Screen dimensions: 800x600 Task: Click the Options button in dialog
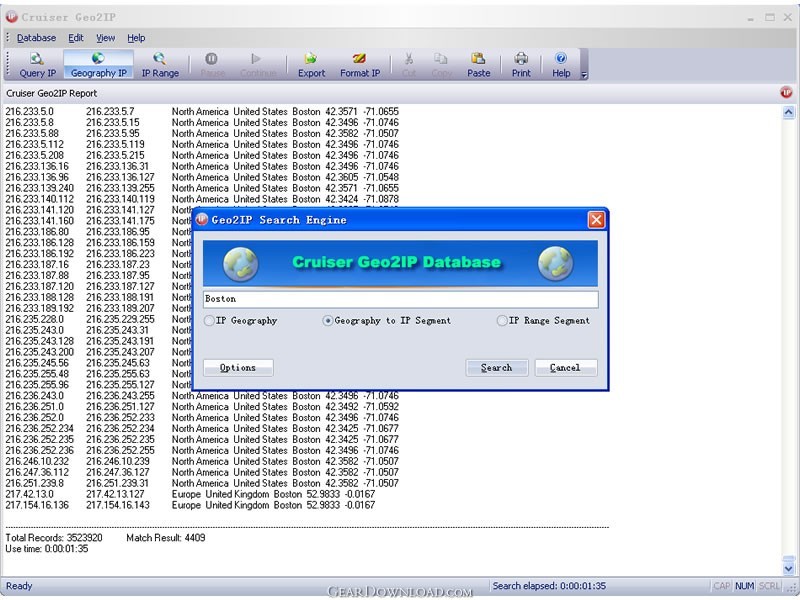coord(238,367)
